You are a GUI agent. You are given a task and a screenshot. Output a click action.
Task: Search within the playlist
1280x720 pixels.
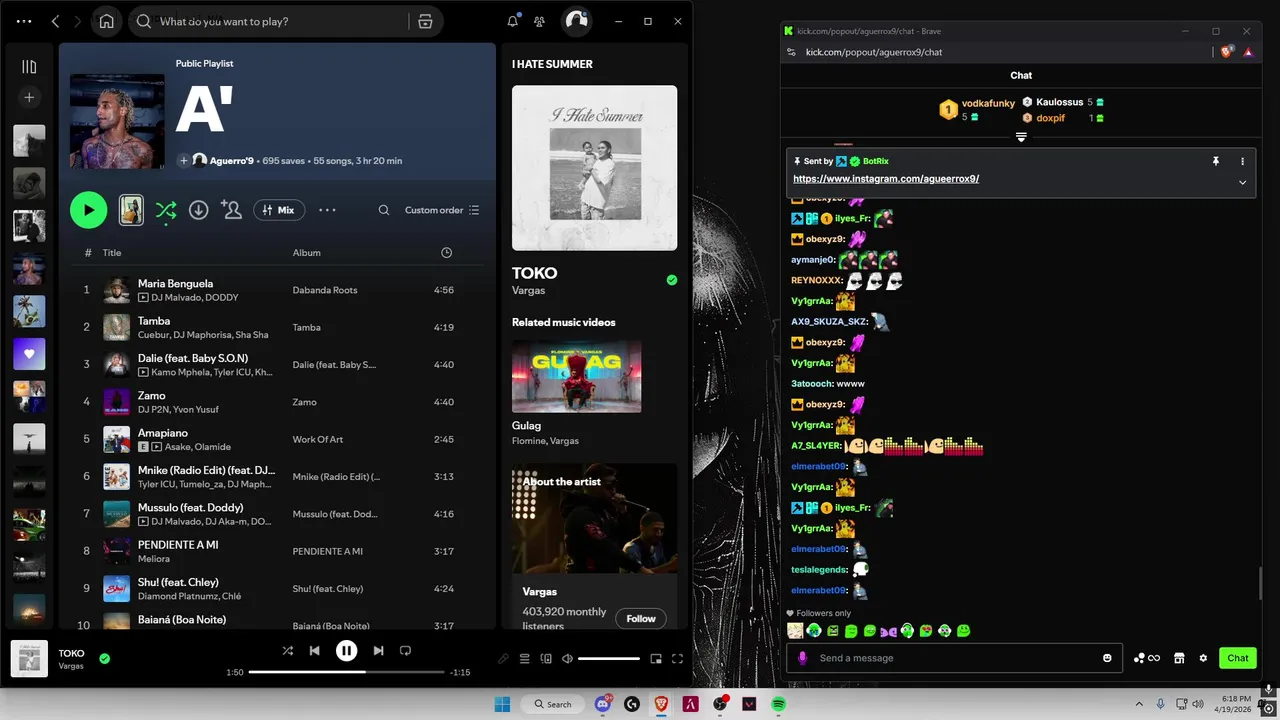pos(384,210)
